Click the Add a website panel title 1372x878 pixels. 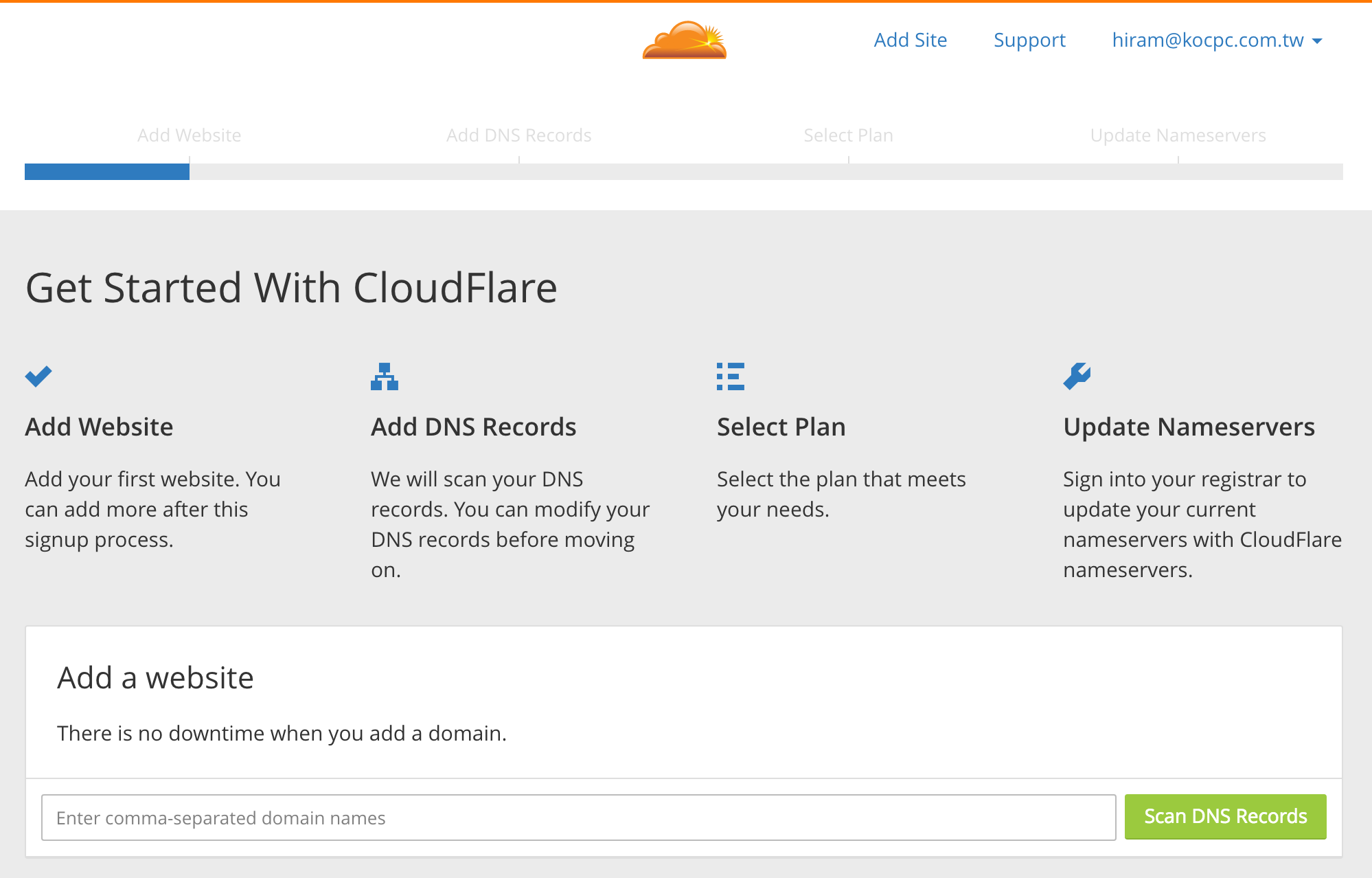pos(155,677)
